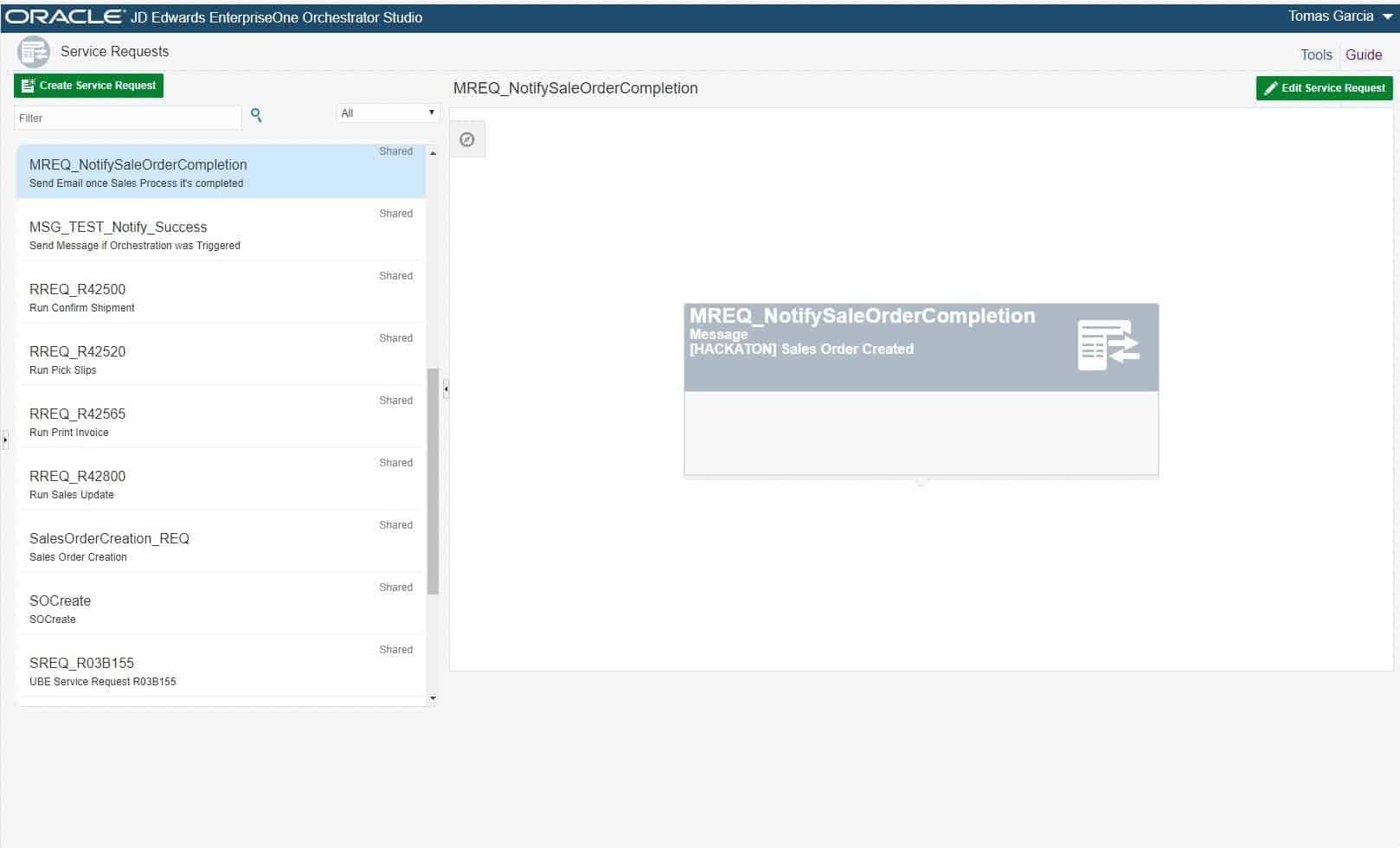Click 'Sales Order Creation' description text
The image size is (1400, 848).
pos(78,557)
